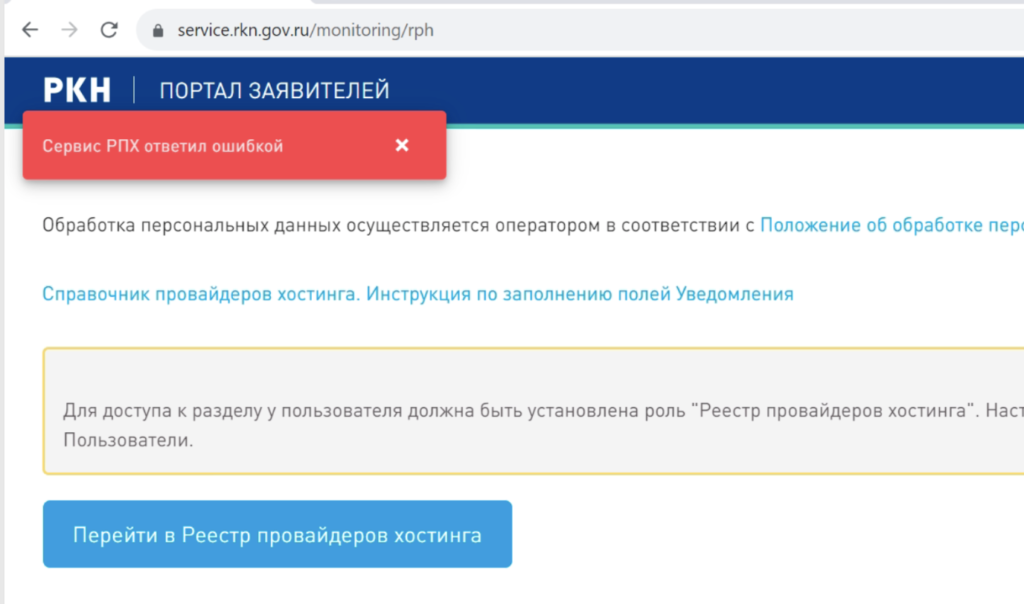Click the browser back arrow
1024x604 pixels.
30,30
